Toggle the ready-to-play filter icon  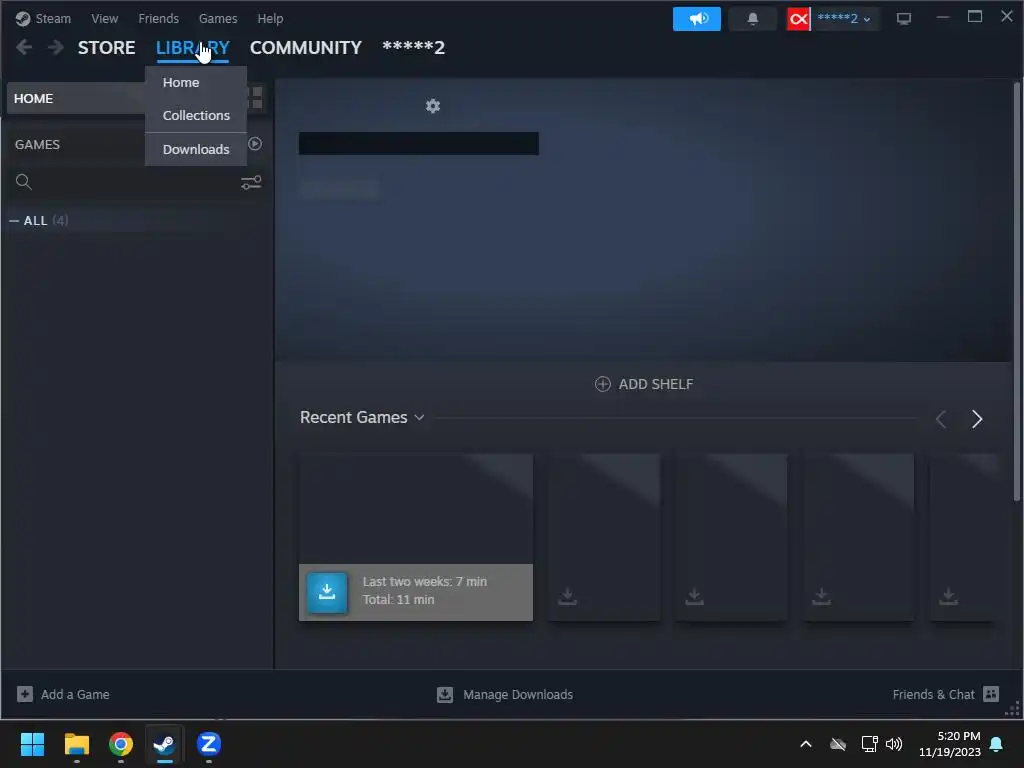point(255,144)
